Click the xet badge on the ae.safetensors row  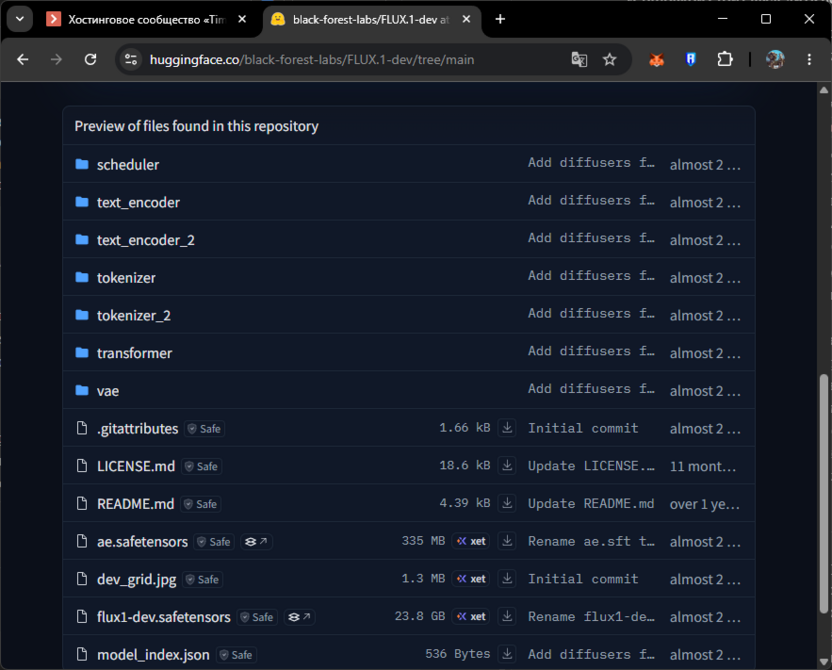471,541
